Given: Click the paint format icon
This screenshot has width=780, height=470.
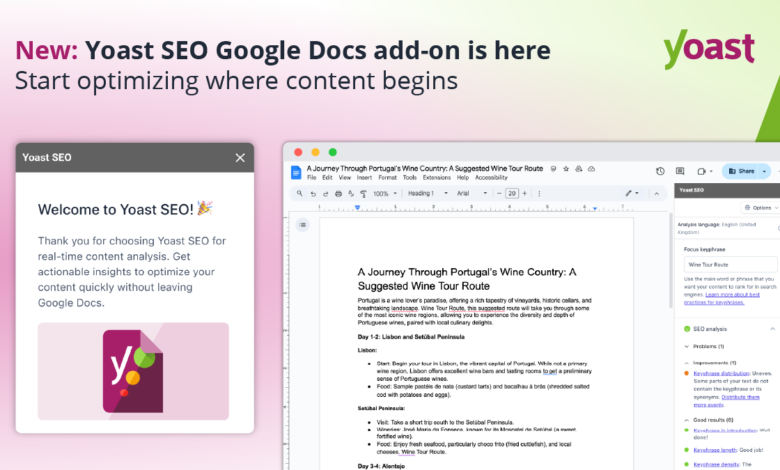Looking at the screenshot, I should pyautogui.click(x=363, y=193).
